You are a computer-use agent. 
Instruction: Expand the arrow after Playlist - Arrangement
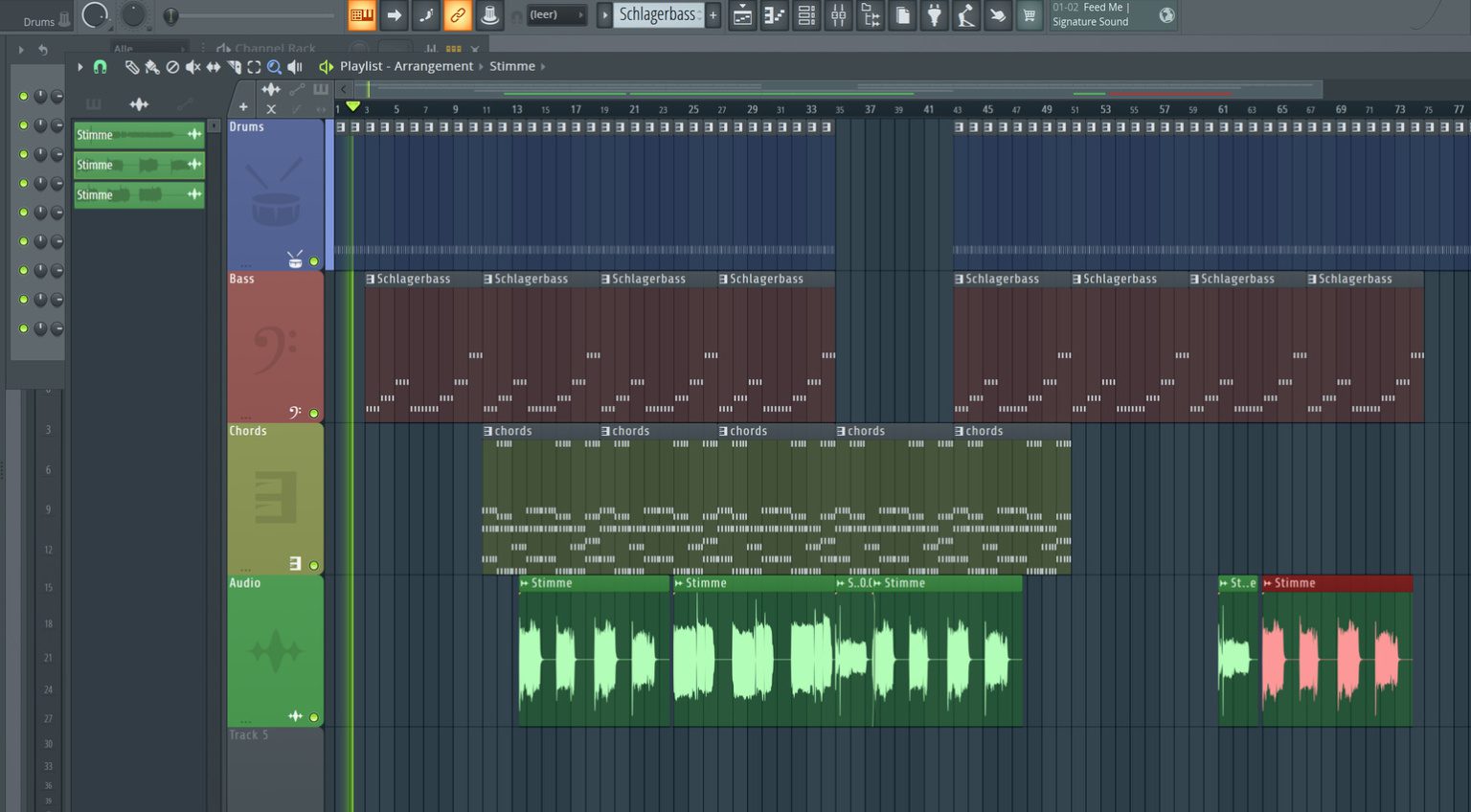tap(481, 67)
